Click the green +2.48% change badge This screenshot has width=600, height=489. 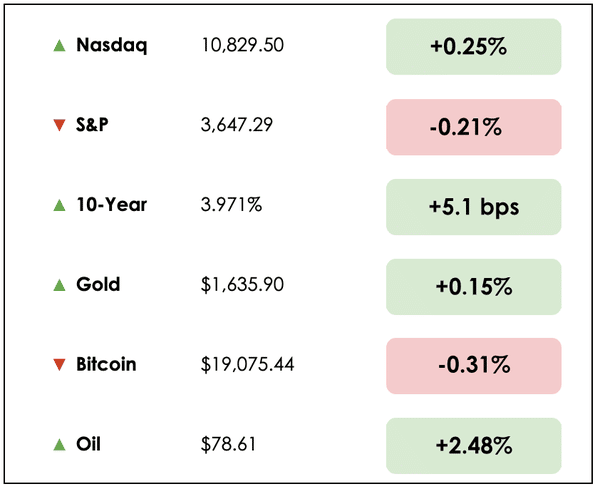click(473, 445)
